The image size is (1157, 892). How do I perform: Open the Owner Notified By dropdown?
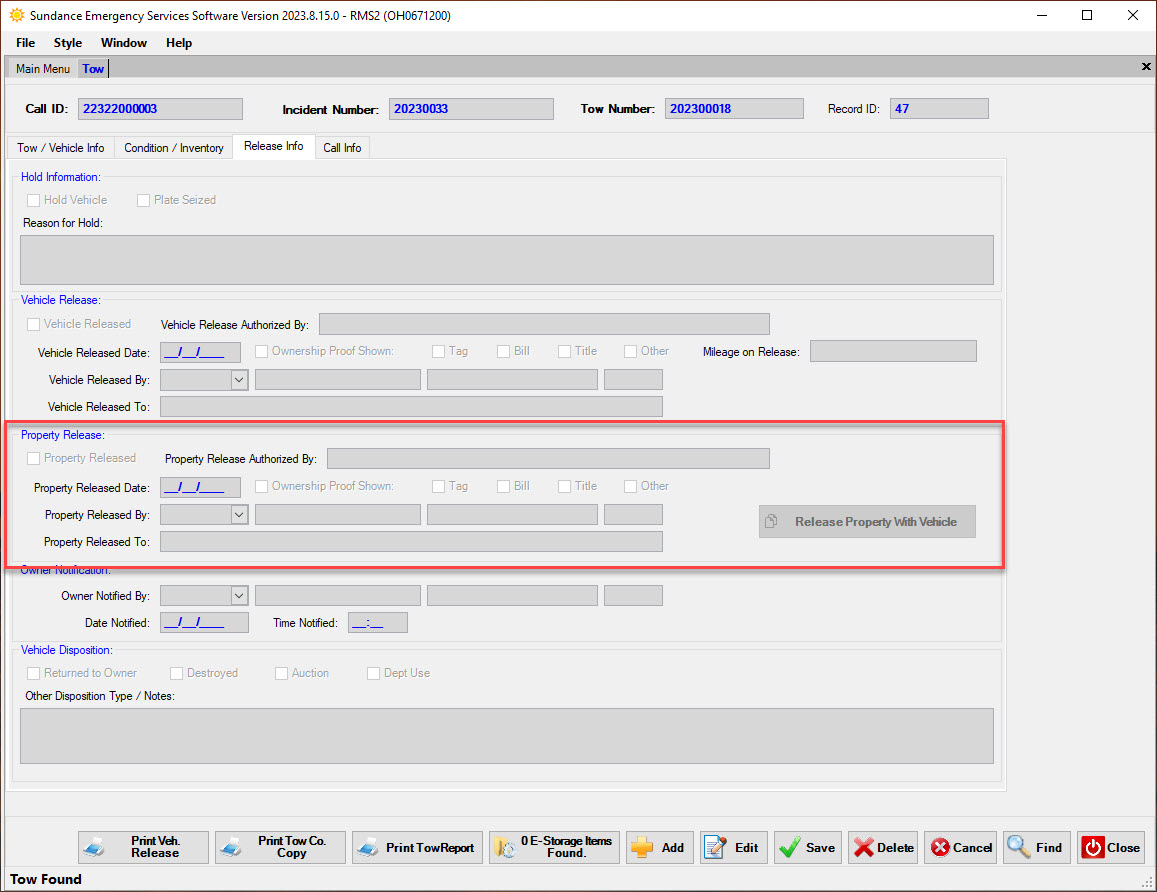(x=238, y=595)
